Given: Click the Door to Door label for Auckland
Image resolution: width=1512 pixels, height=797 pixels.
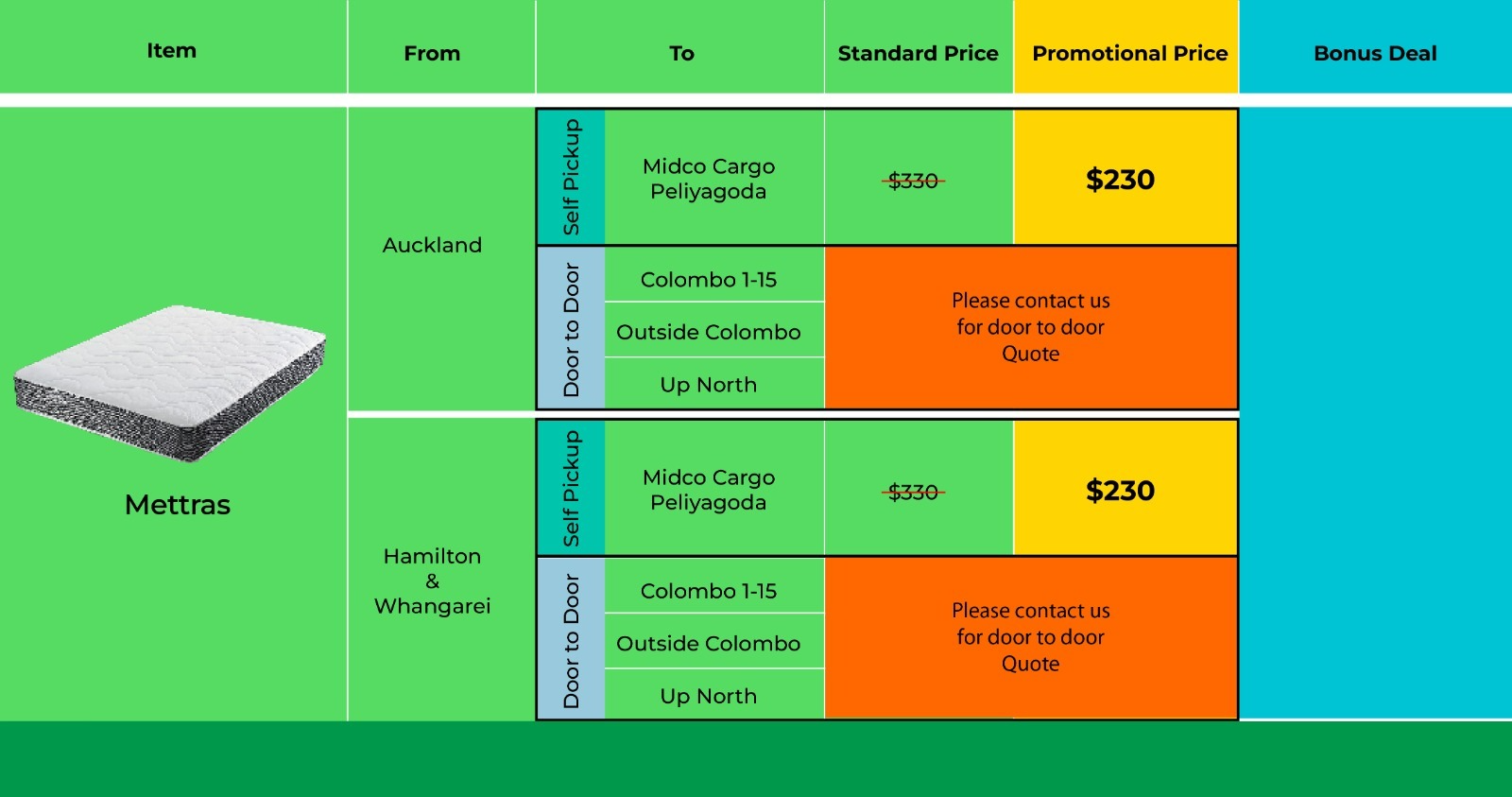Looking at the screenshot, I should click(x=571, y=329).
